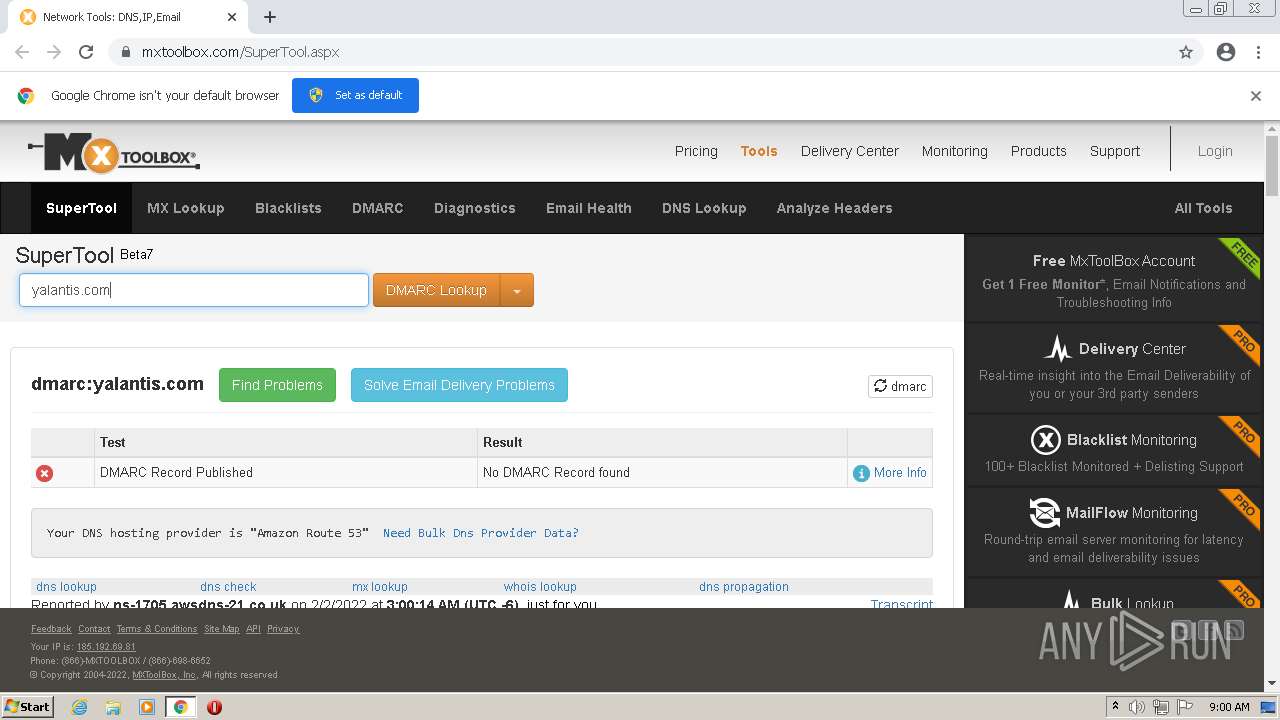Click the blue info icon beside More Info
This screenshot has width=1280, height=720.
[861, 473]
